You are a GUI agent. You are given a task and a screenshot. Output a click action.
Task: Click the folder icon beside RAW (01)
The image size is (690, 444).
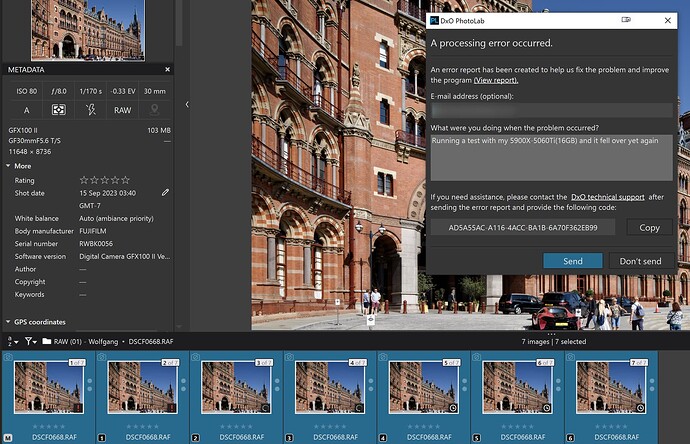(46, 341)
